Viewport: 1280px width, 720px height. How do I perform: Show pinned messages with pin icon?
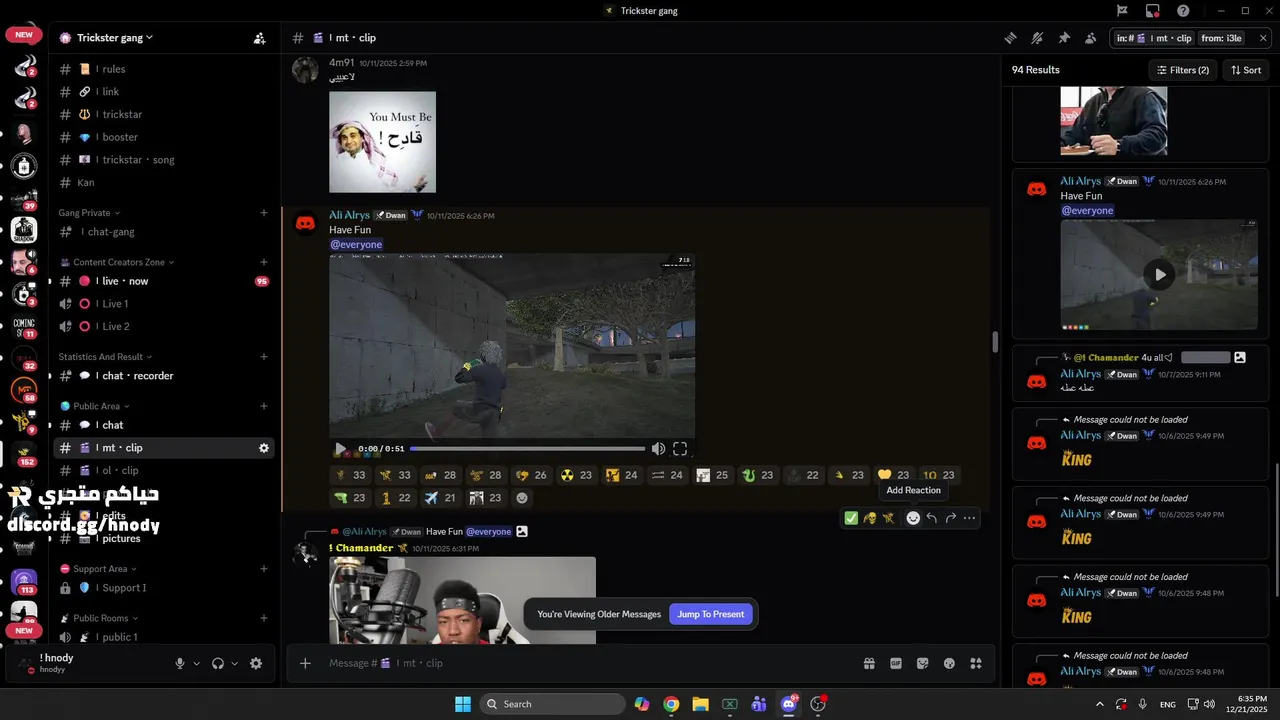pyautogui.click(x=1064, y=38)
